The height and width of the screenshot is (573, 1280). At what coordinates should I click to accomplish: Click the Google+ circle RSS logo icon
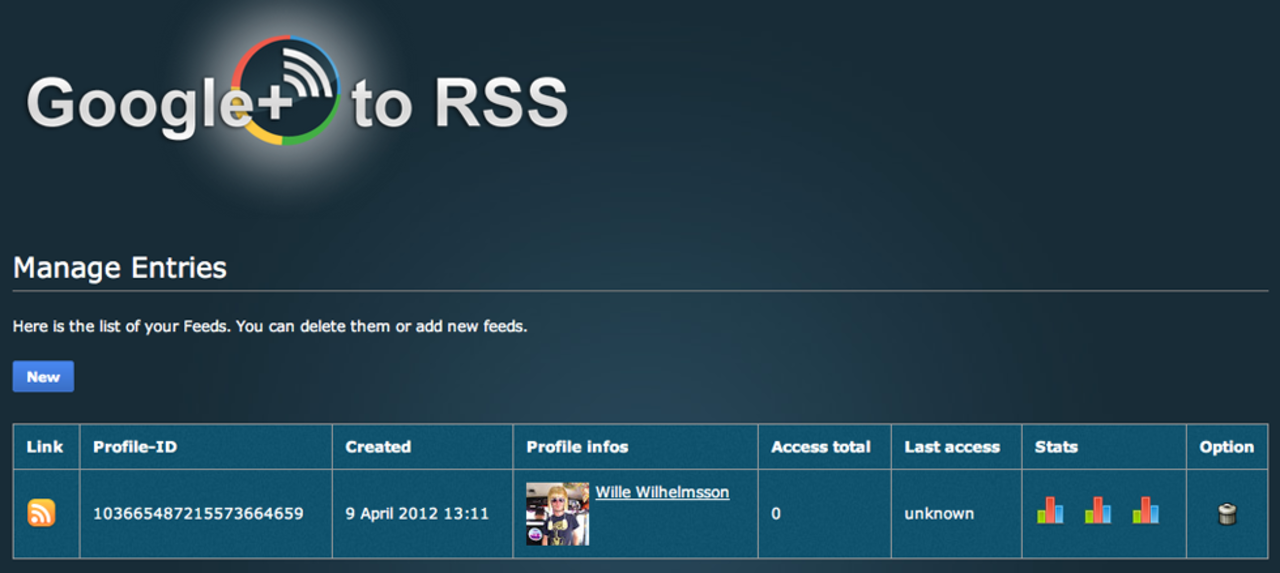coord(286,91)
